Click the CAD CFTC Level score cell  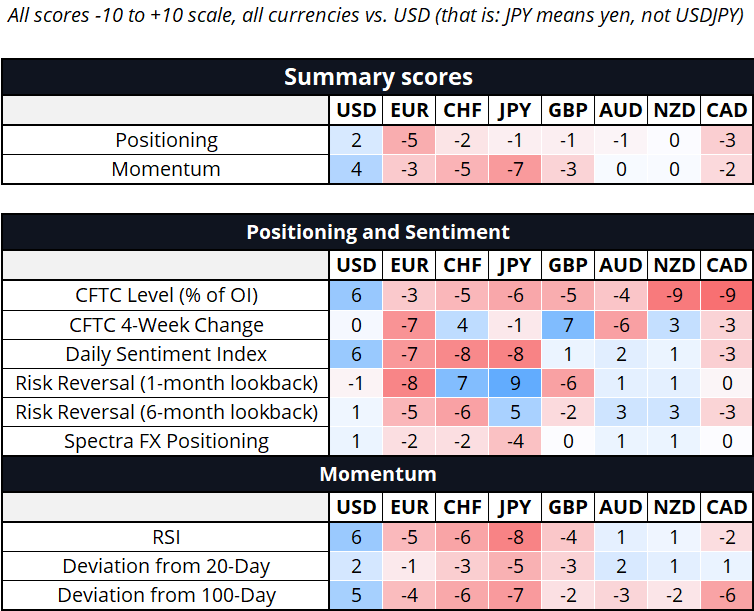(727, 295)
